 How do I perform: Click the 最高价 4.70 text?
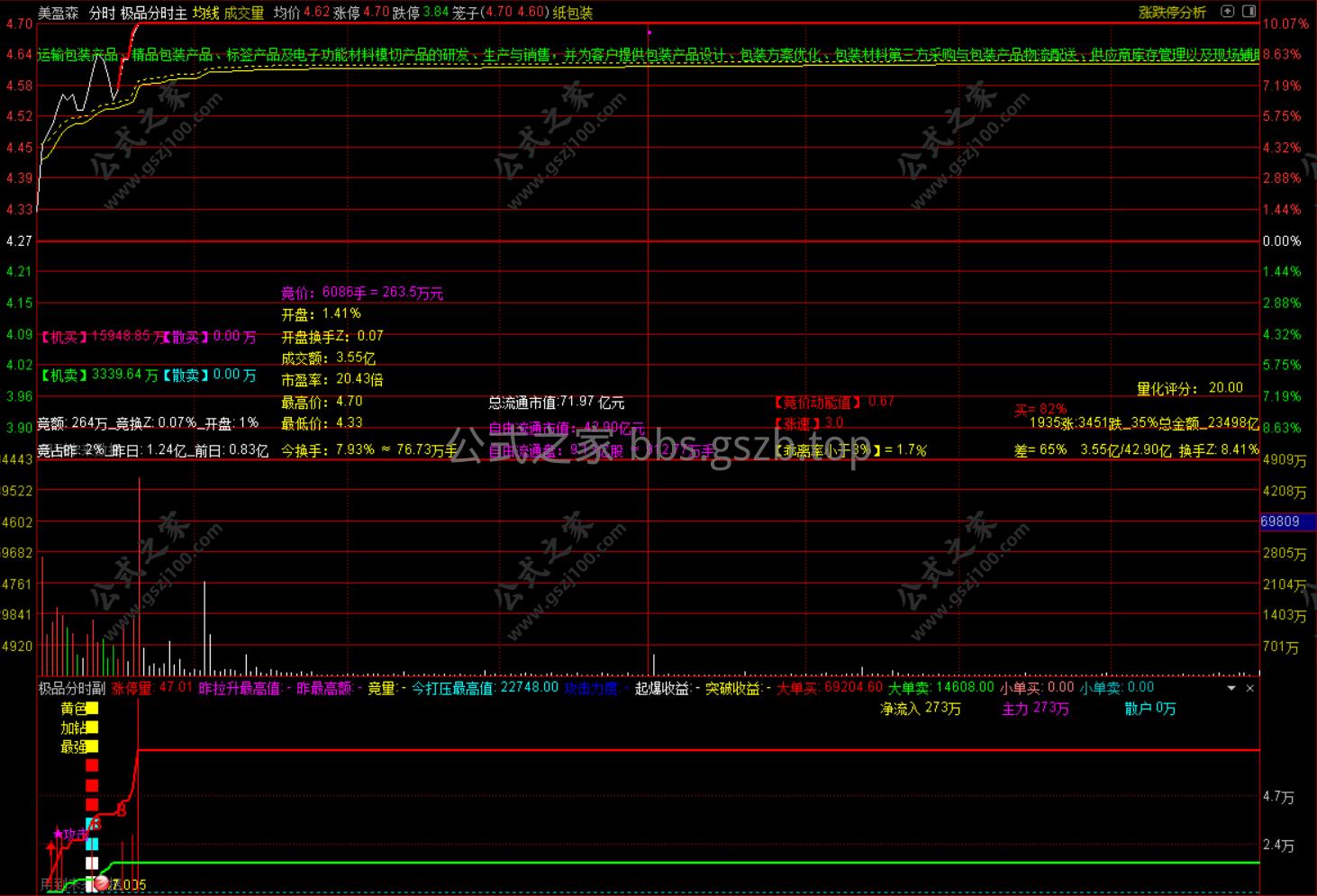coord(322,402)
